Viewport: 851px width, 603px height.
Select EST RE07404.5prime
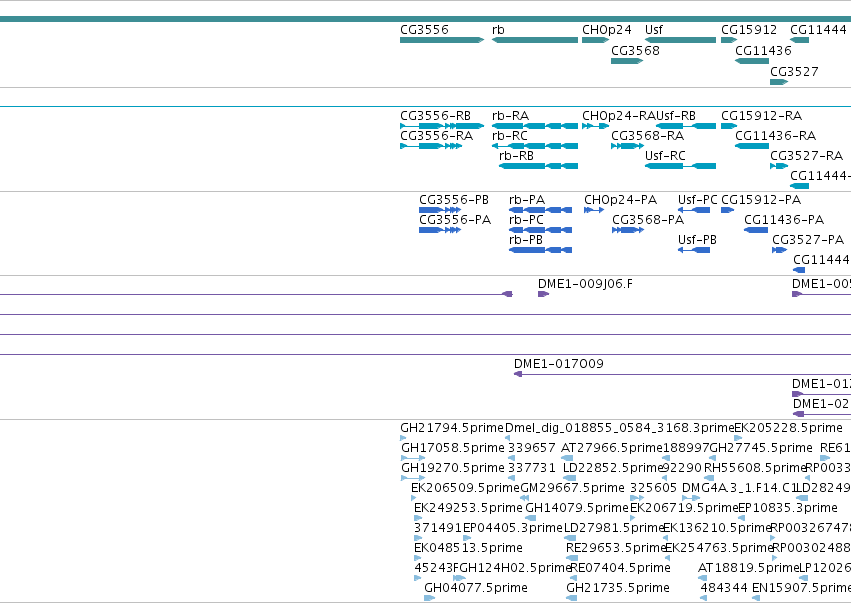tap(575, 578)
